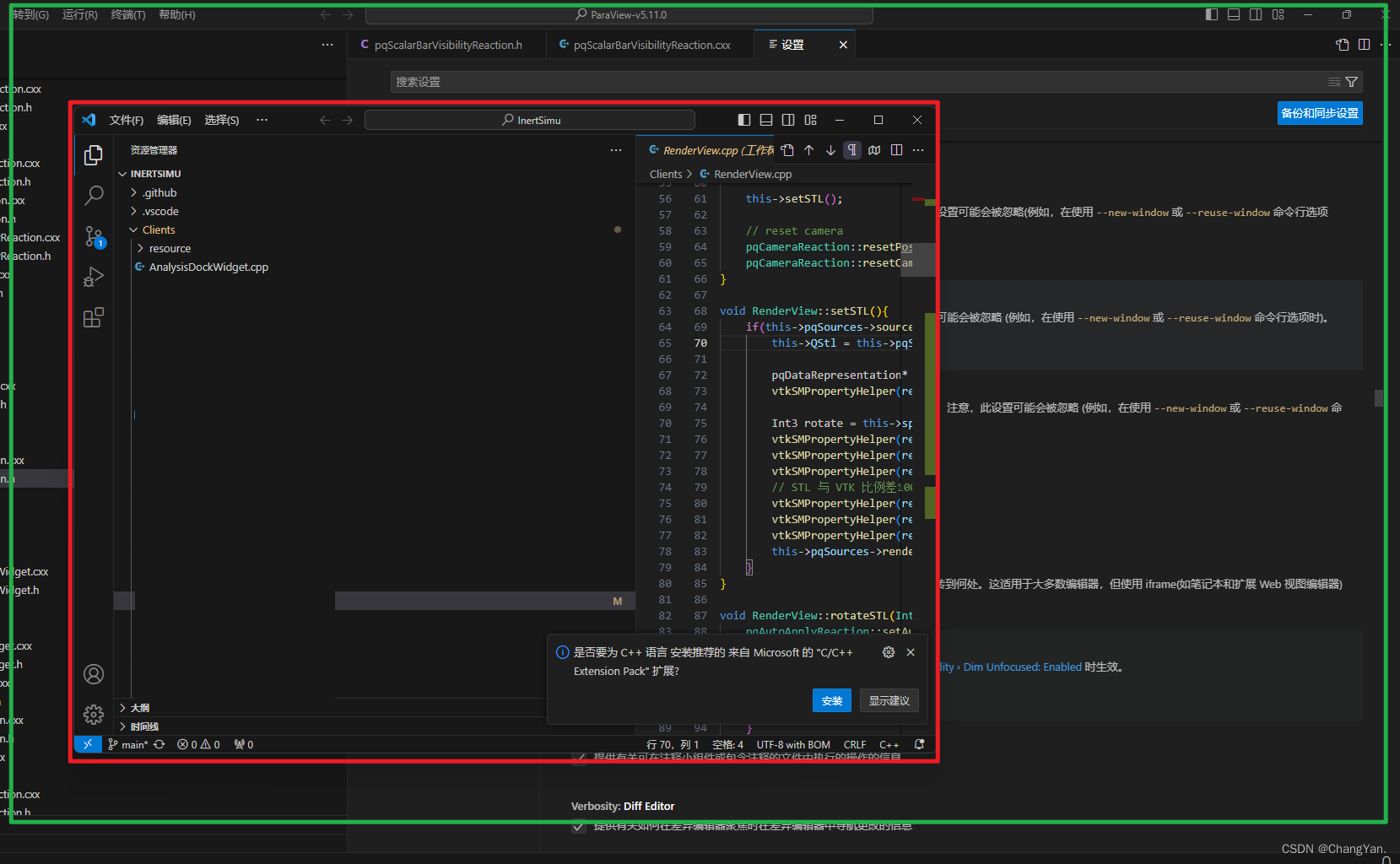1400x864 pixels.
Task: Go back arrow in InertSimu title bar
Action: [325, 120]
